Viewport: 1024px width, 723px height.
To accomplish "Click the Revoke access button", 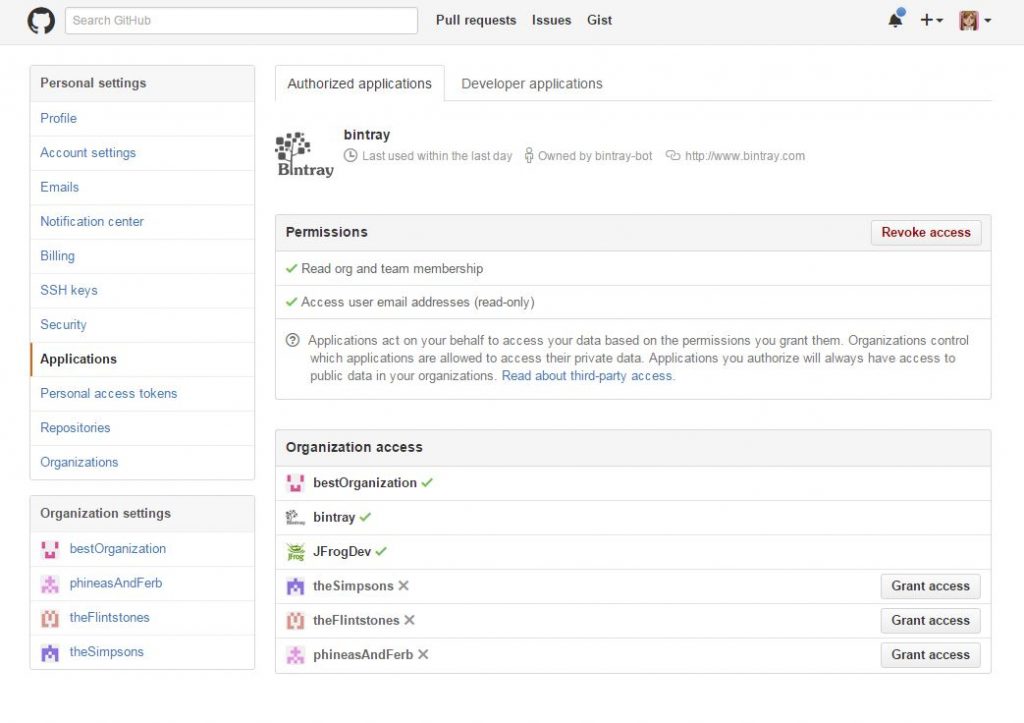I will 925,232.
